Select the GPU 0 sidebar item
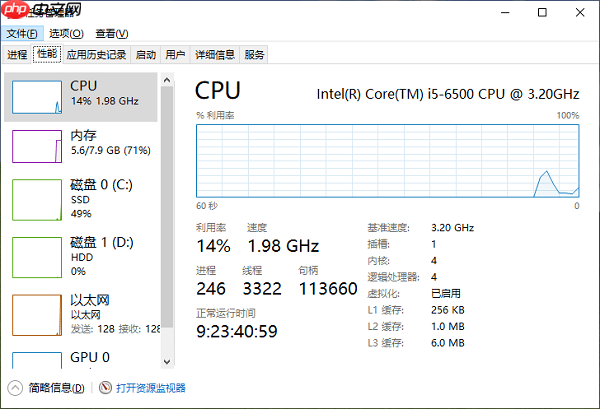 (x=81, y=358)
